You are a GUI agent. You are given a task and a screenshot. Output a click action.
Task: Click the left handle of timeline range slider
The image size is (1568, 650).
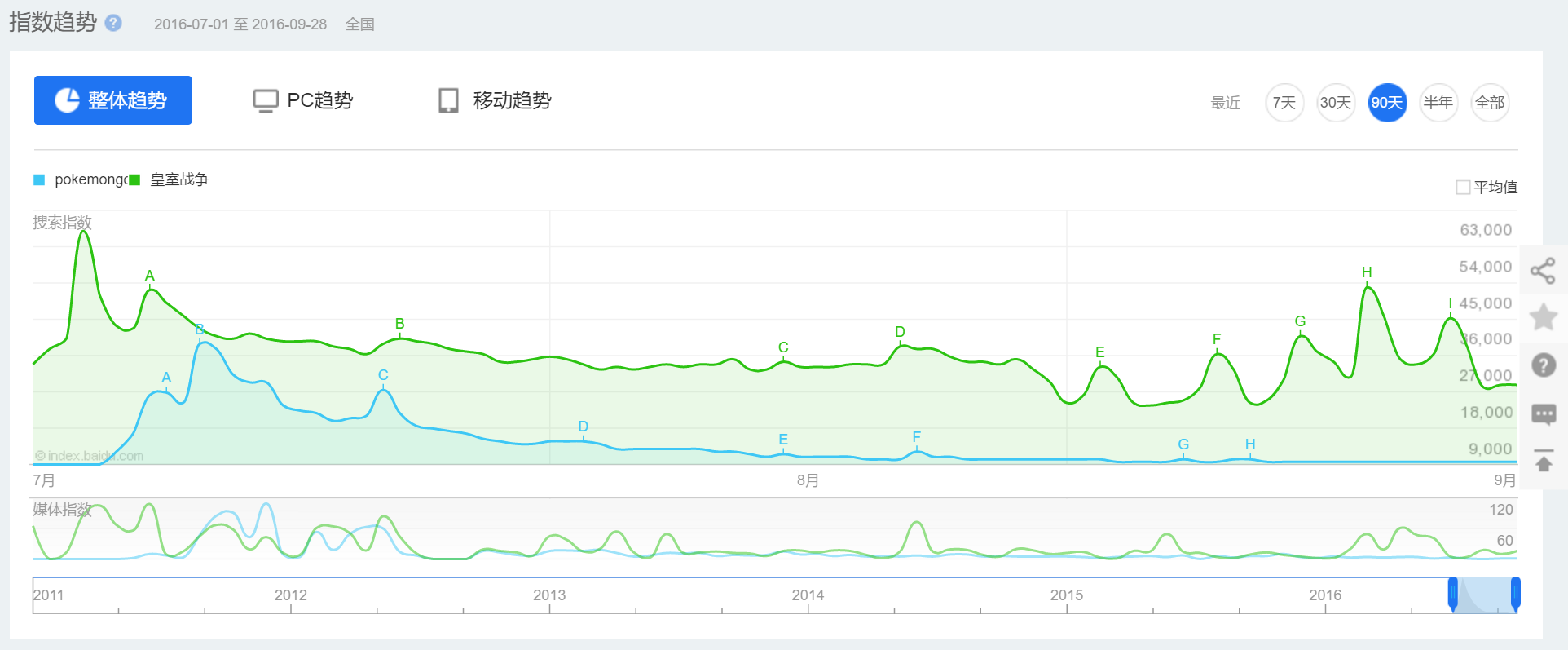click(x=1452, y=595)
